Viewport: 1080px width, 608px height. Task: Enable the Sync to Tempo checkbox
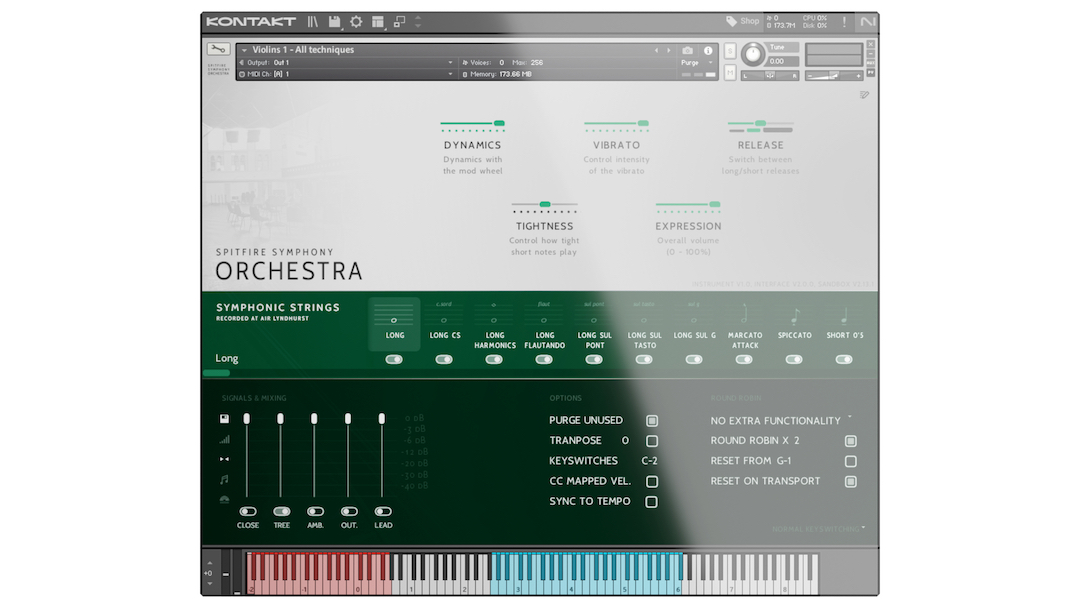pos(652,502)
